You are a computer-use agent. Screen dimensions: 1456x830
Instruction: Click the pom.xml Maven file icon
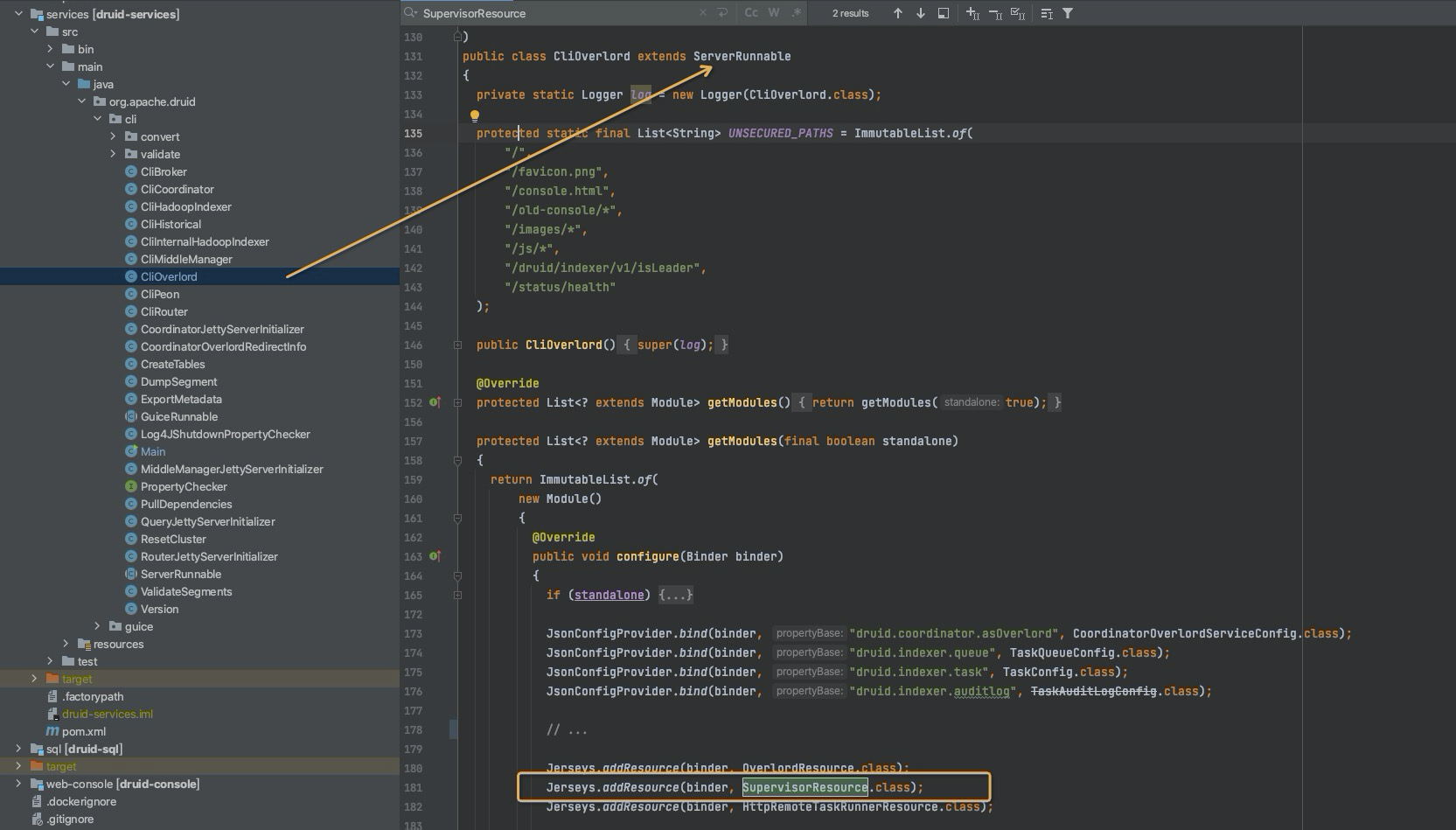click(52, 731)
